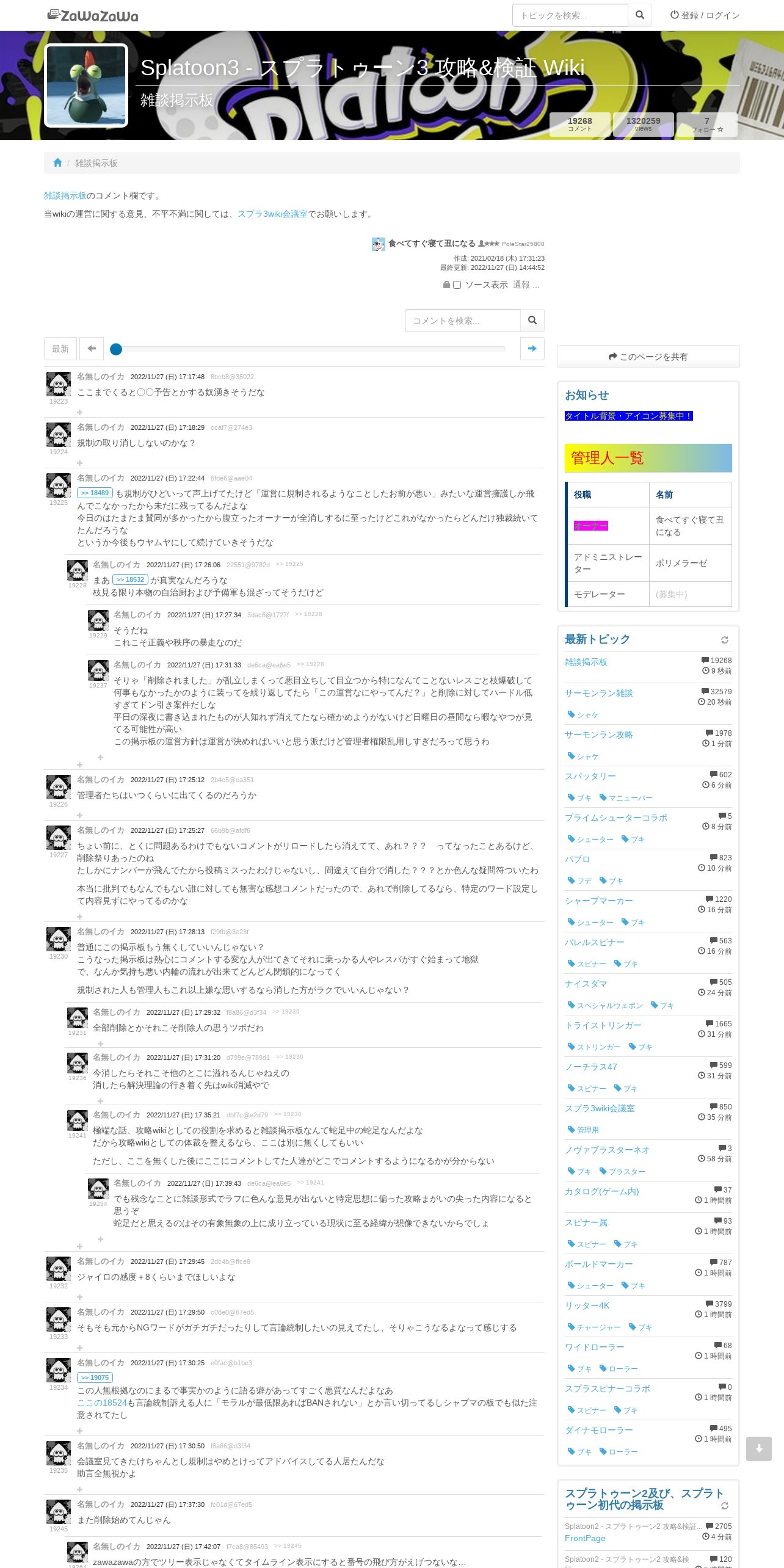Open the スプラ3wiki会議室 link in description

click(x=272, y=214)
